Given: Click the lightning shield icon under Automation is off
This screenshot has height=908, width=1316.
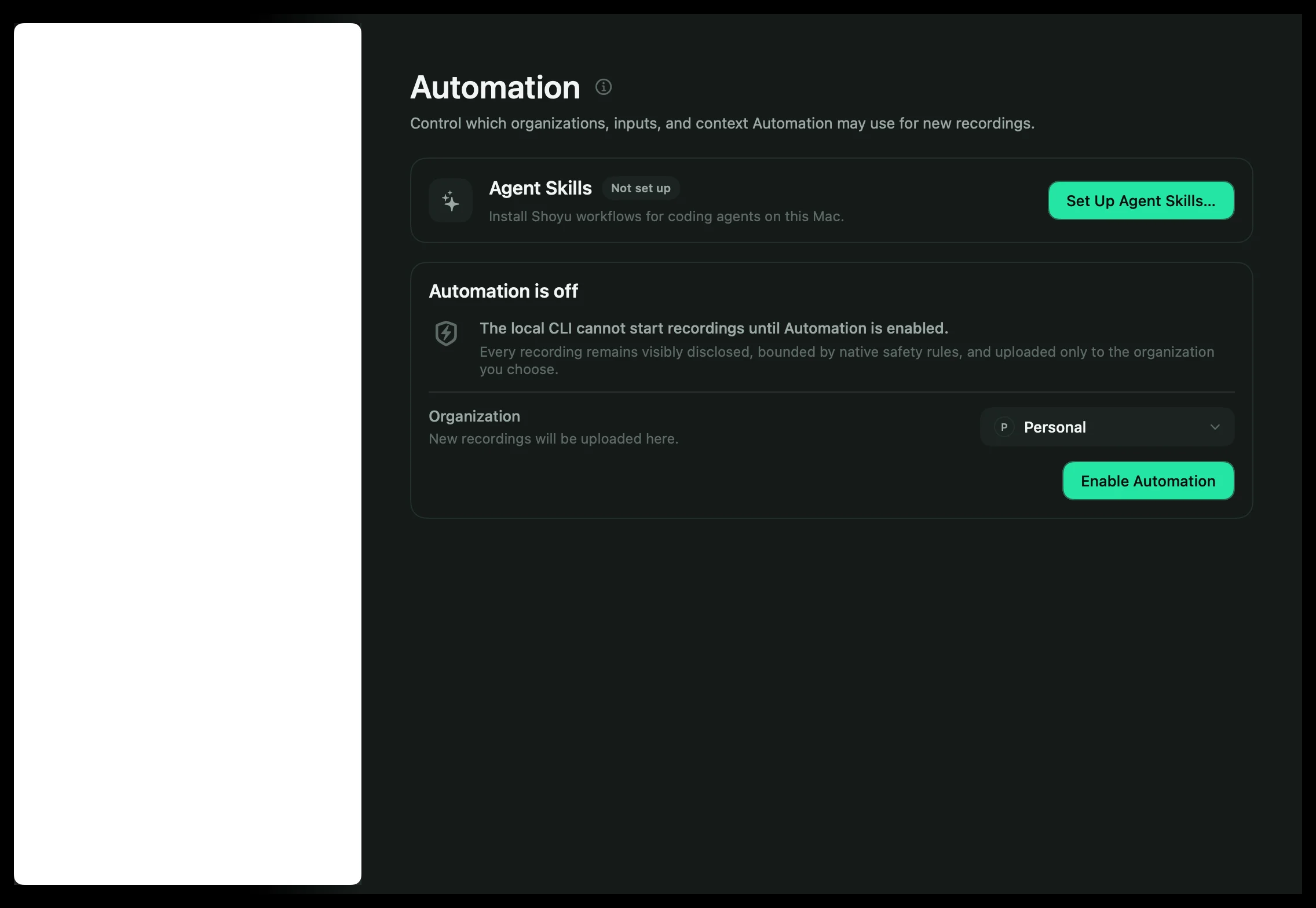Looking at the screenshot, I should point(446,334).
